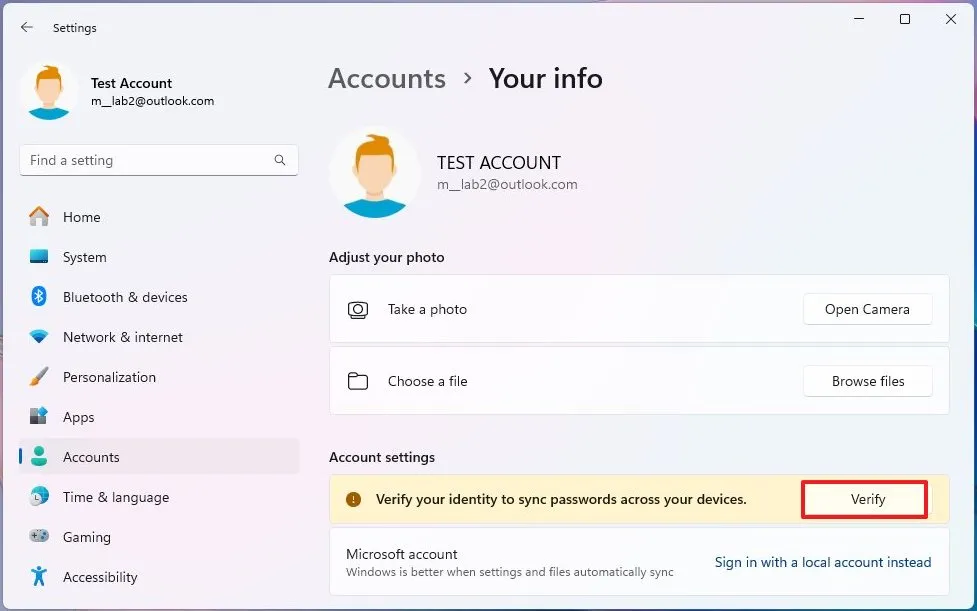Open System settings via its icon
The image size is (977, 611).
(40, 257)
